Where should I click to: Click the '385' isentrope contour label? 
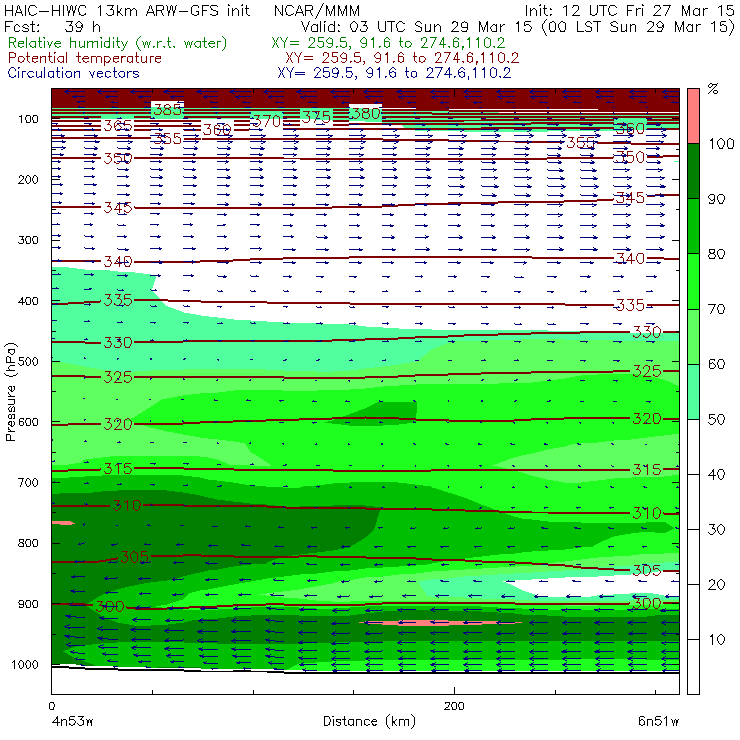[168, 109]
